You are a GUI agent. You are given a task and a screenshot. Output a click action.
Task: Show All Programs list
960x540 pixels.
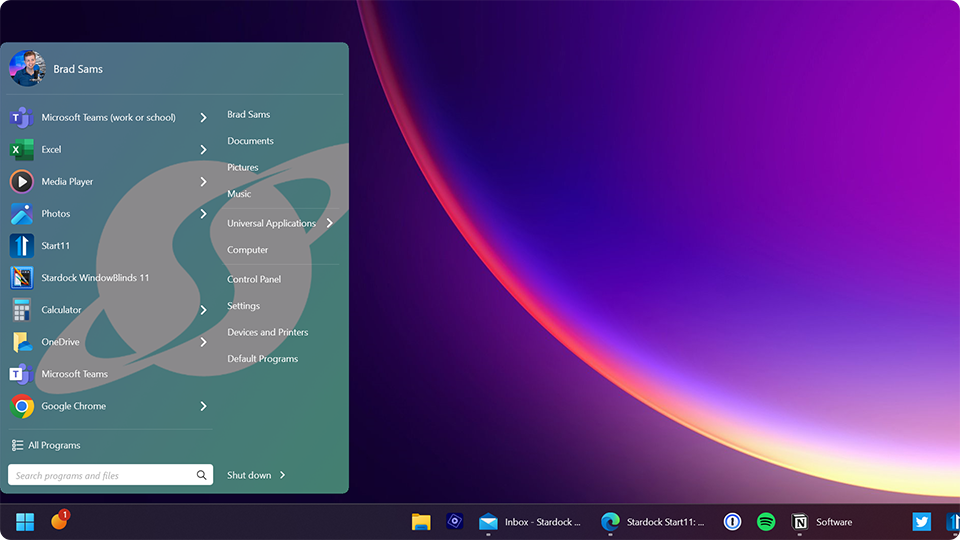54,445
